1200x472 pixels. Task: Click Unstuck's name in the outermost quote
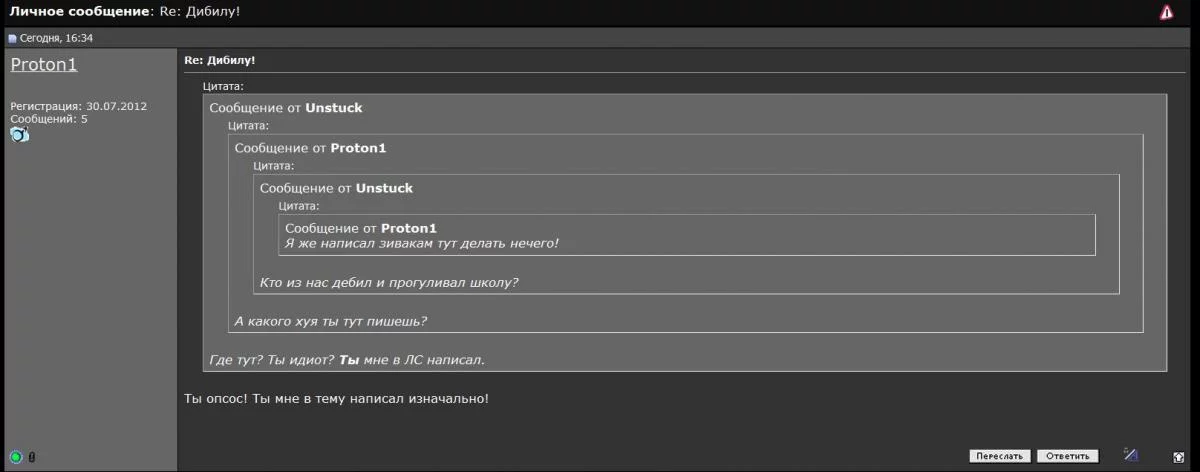point(334,108)
